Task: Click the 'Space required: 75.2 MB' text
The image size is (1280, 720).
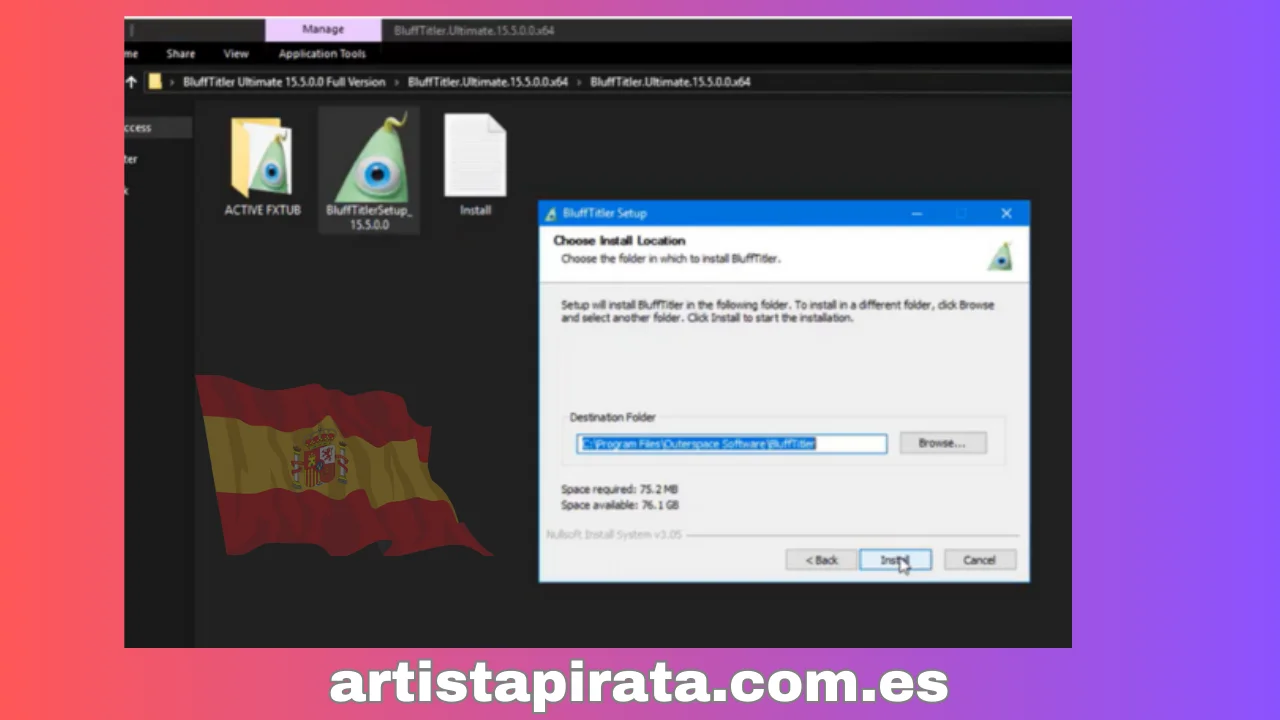Action: [620, 489]
